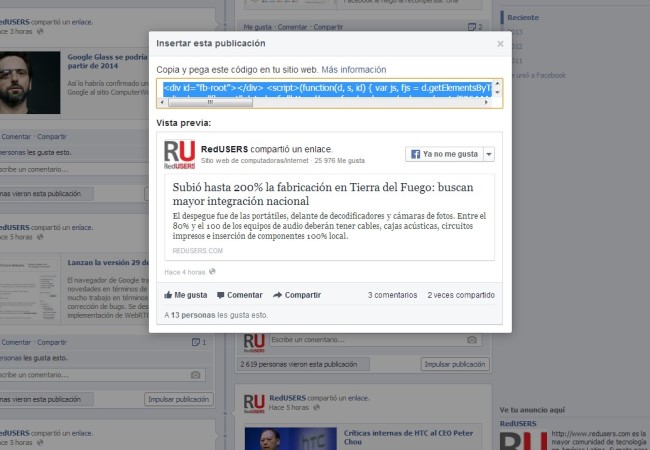This screenshot has width=650, height=450.
Task: Click Comentar in the preview footer
Action: point(240,295)
